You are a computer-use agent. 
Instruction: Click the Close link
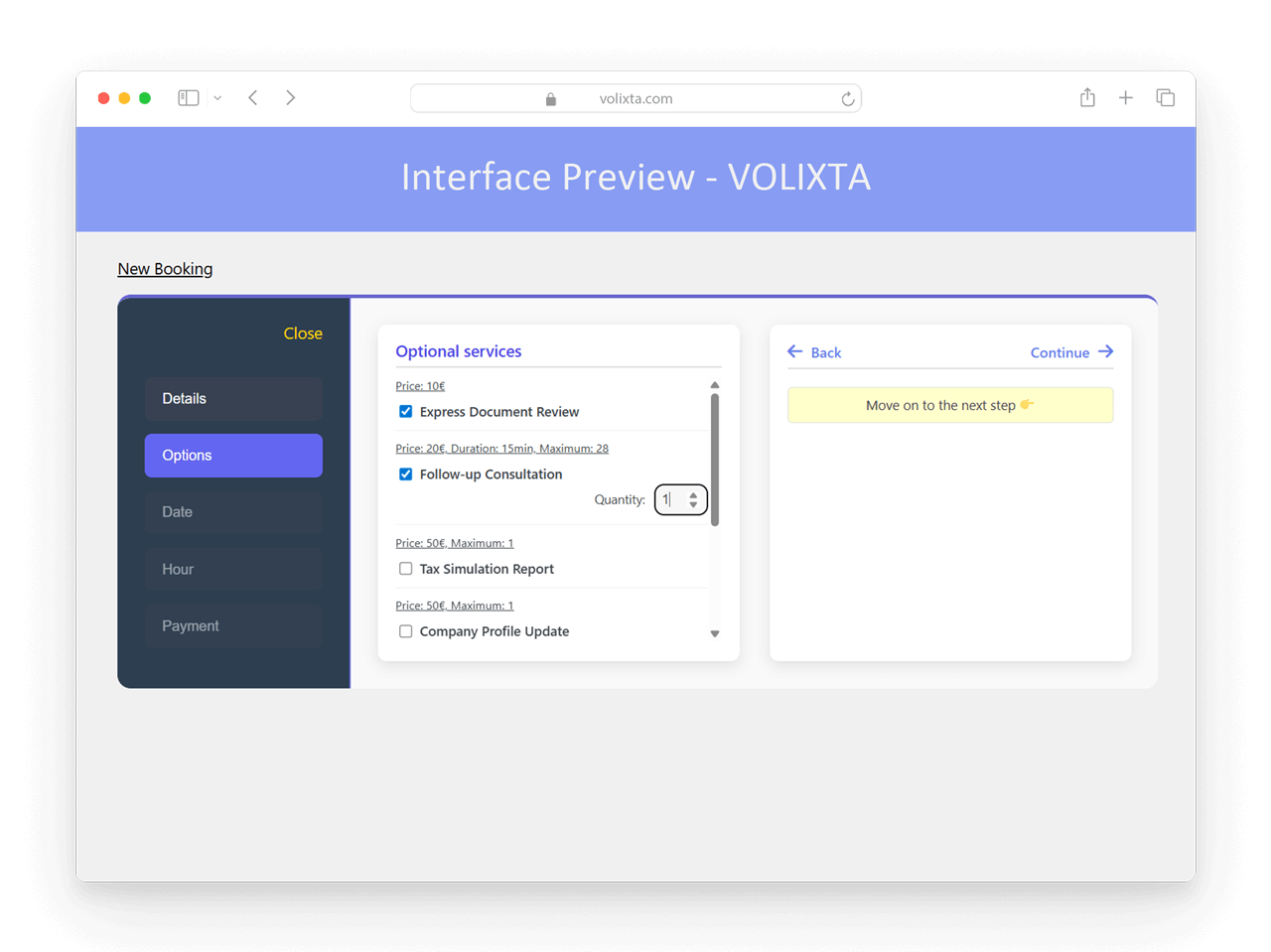click(x=303, y=334)
